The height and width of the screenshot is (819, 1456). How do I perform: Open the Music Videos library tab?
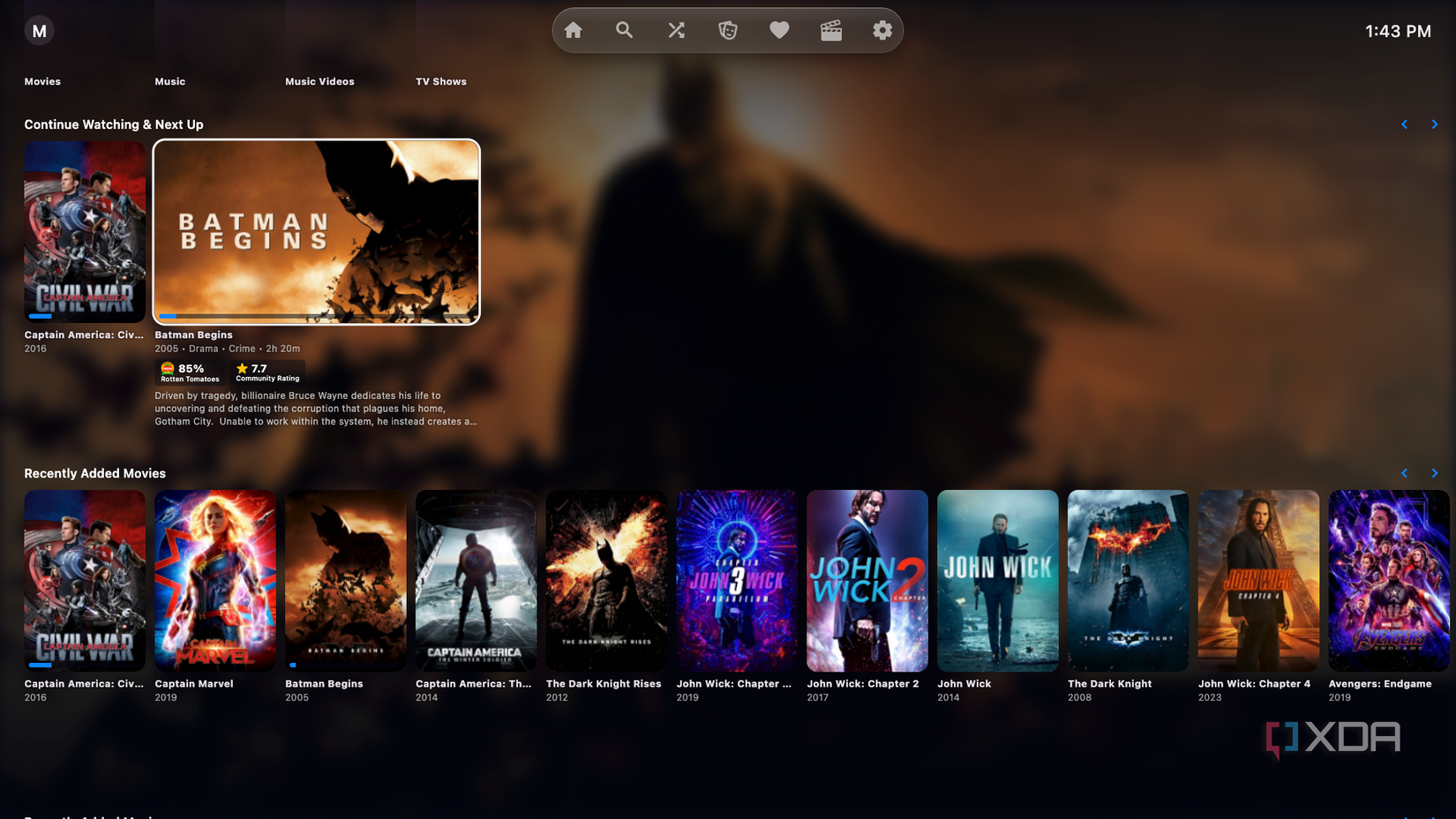[319, 81]
